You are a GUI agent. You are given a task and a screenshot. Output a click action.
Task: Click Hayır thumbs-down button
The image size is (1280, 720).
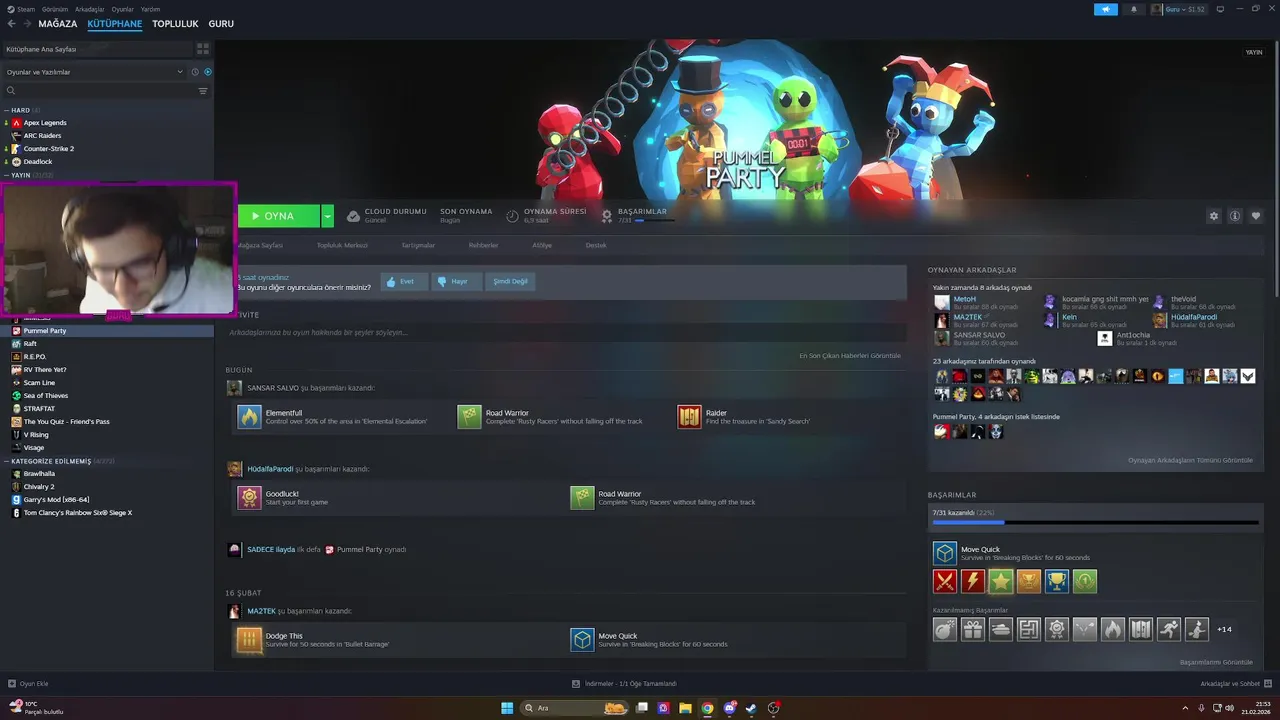(x=457, y=282)
